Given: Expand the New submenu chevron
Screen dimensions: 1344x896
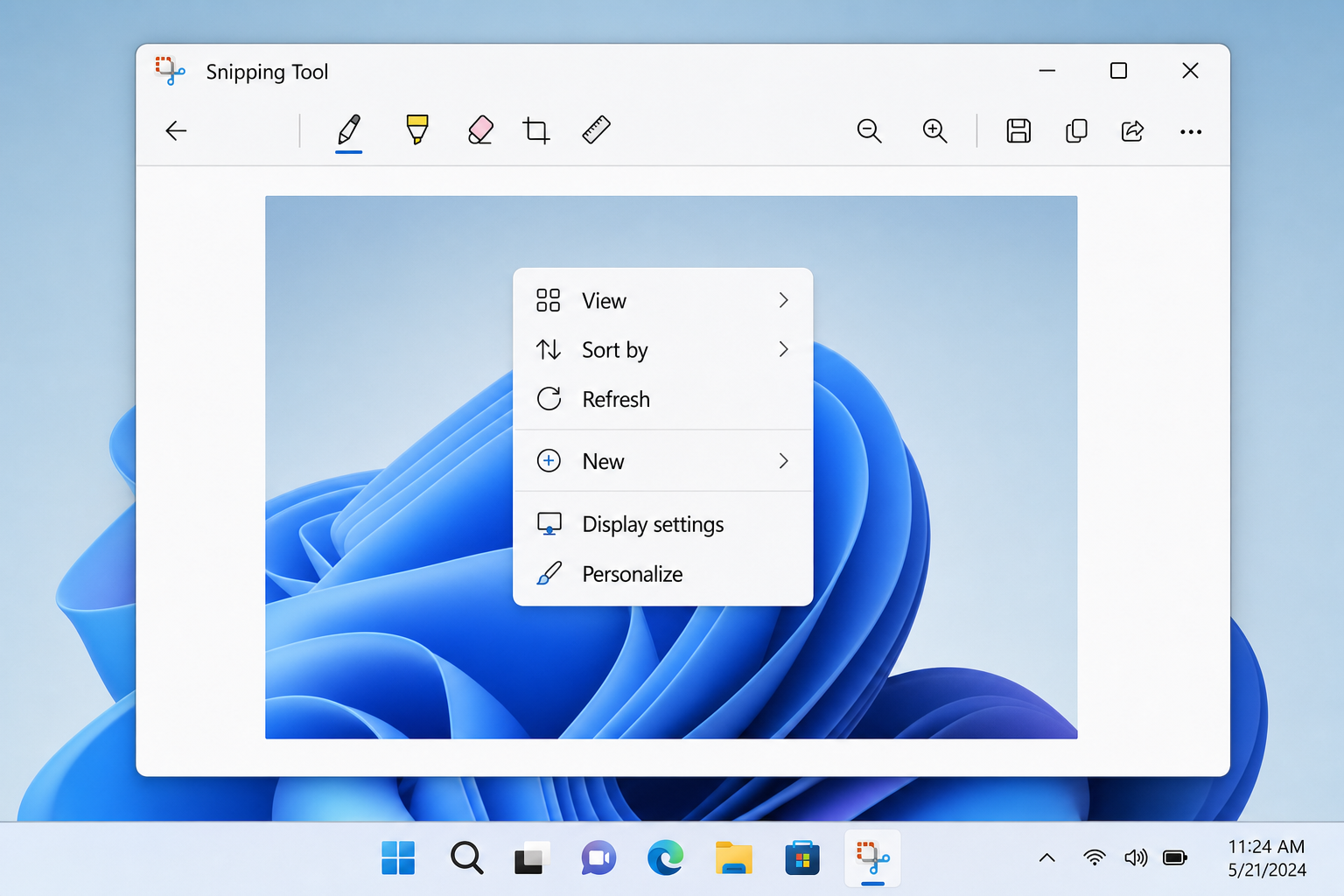Looking at the screenshot, I should (x=783, y=461).
